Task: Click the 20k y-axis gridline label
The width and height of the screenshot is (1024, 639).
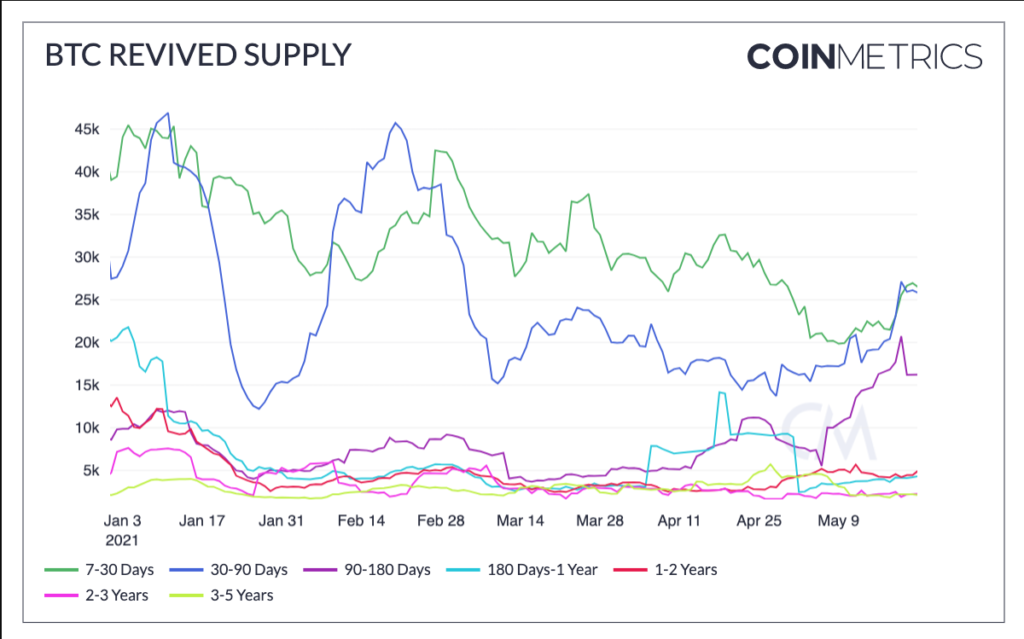Action: (87, 342)
